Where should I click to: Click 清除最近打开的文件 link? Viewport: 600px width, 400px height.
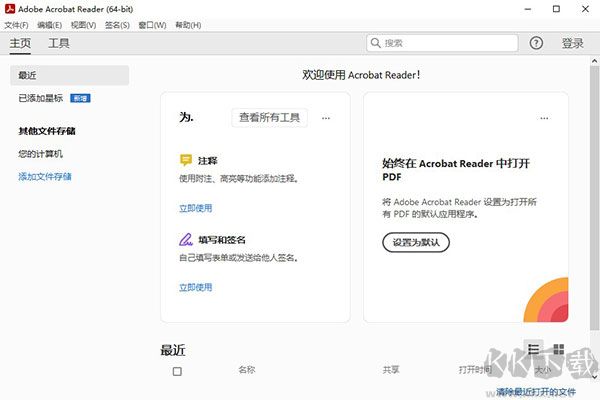[x=536, y=392]
